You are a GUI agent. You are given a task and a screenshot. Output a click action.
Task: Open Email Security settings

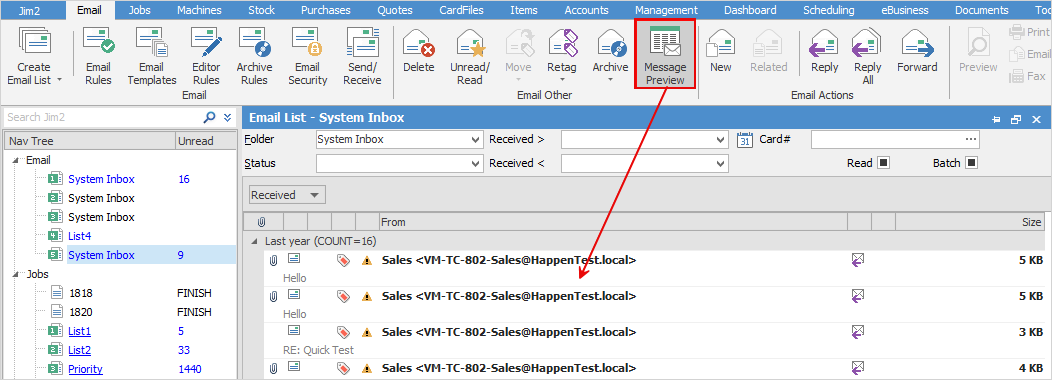[307, 56]
